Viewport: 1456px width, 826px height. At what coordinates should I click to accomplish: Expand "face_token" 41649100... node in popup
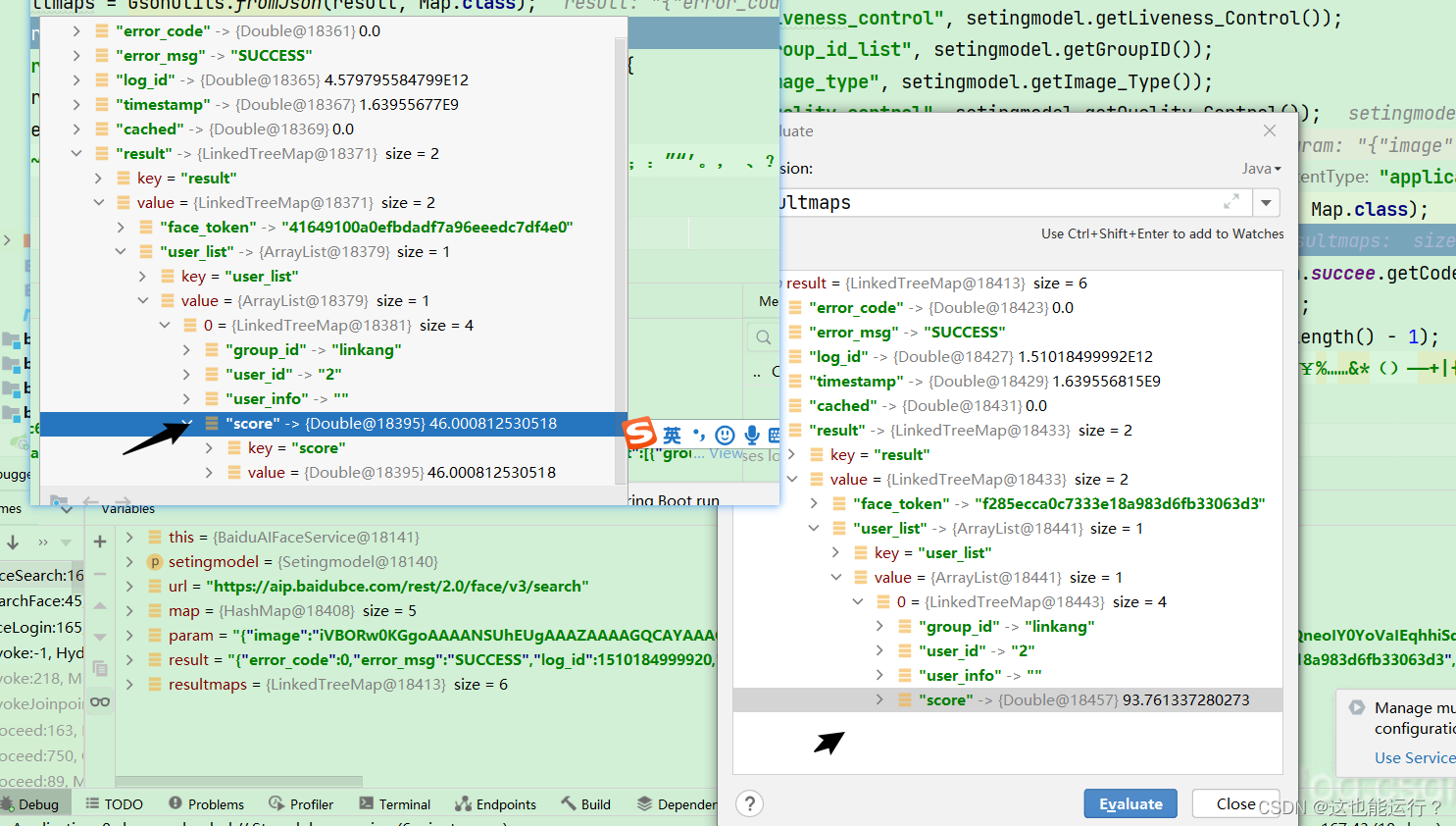pyautogui.click(x=121, y=228)
